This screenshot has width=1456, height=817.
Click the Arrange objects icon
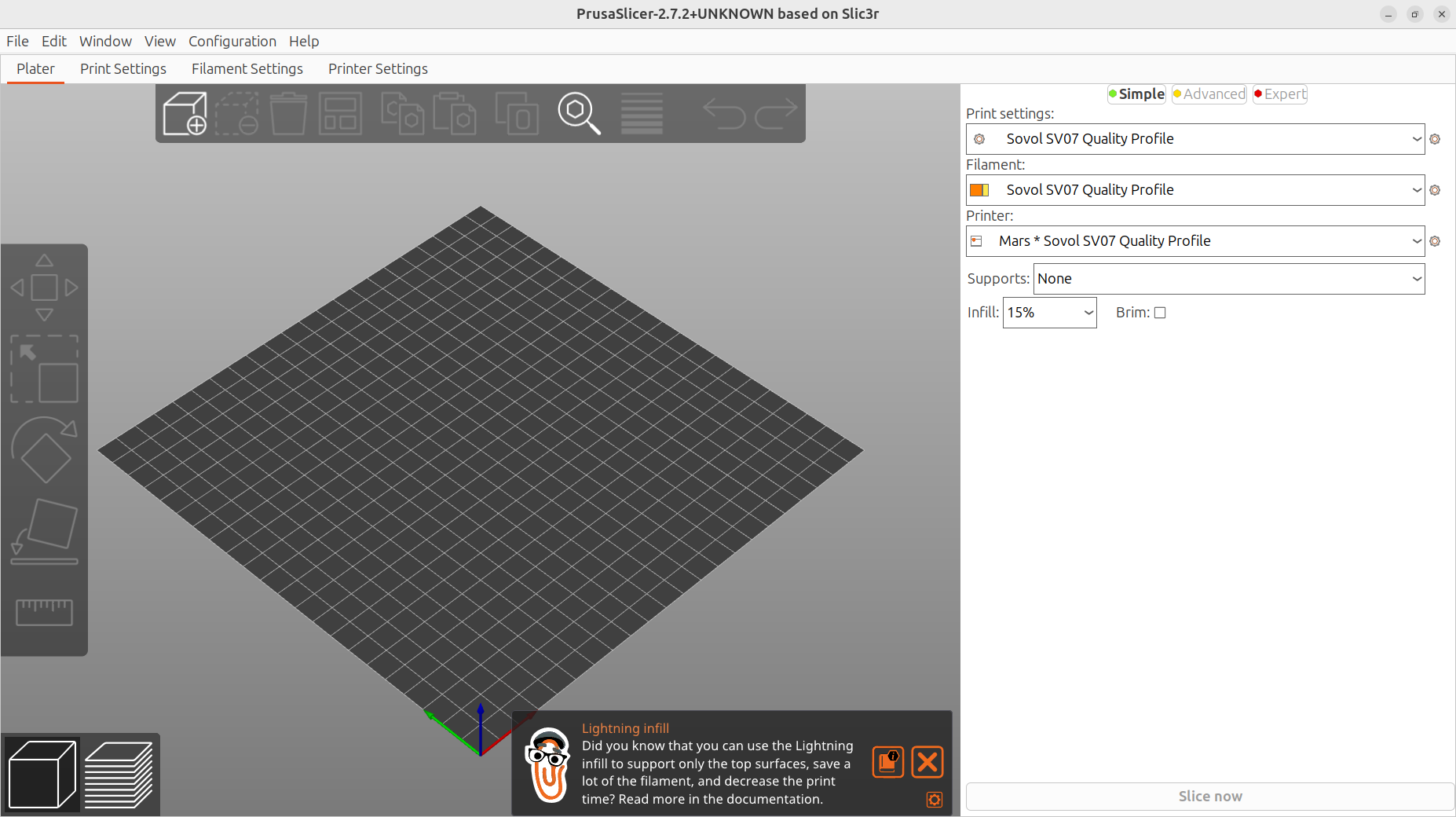pos(340,114)
